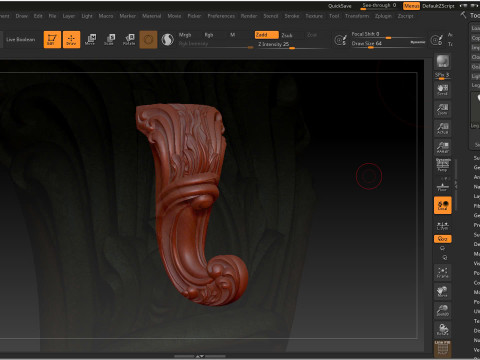480x360 pixels.
Task: Toggle the Line Fill PolyF button
Action: [x=443, y=348]
